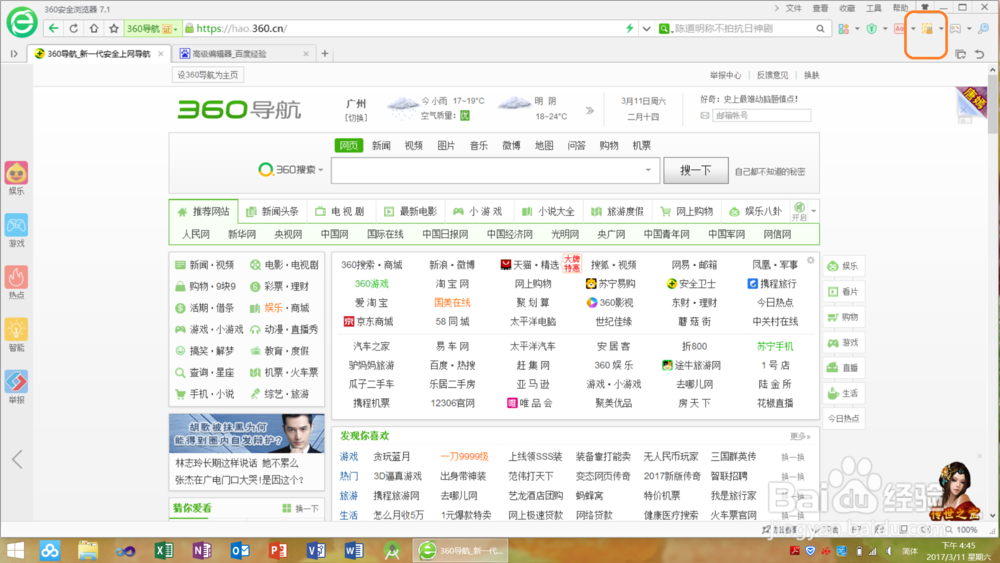Viewport: 1000px width, 563px height.
Task: Switch to the 最新电影 category tab
Action: point(411,211)
